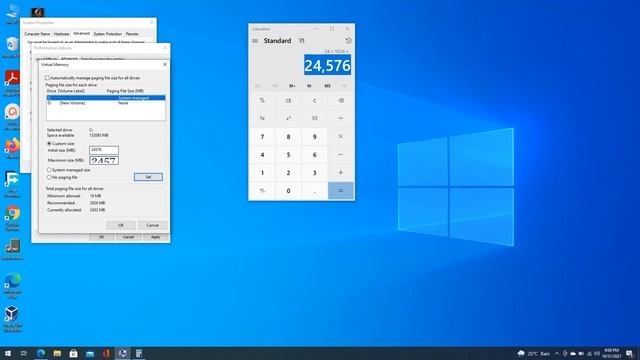Click the M+ memory add key
This screenshot has width=640, height=360.
(x=292, y=86)
